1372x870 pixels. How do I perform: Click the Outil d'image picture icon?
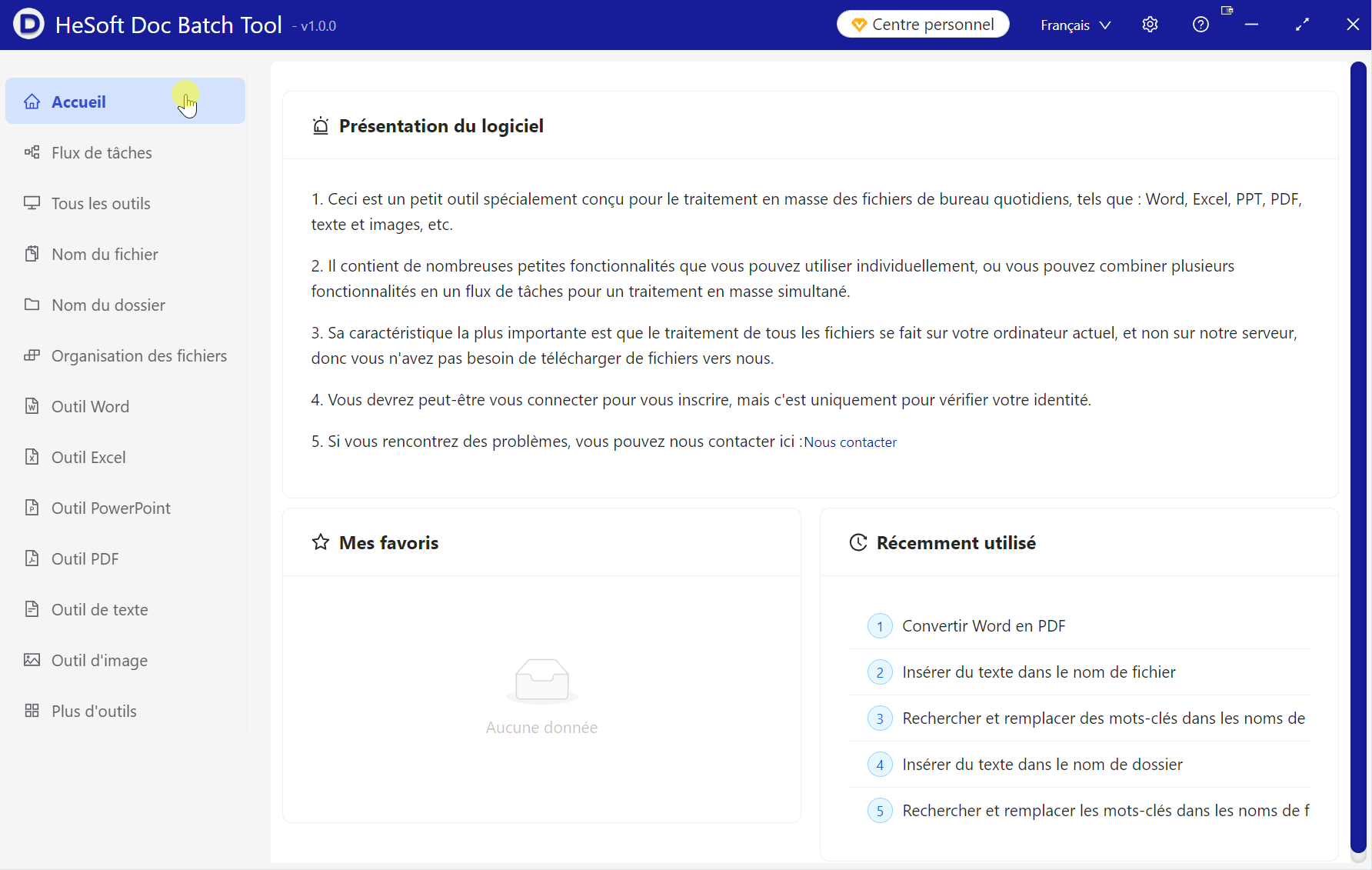tap(32, 660)
